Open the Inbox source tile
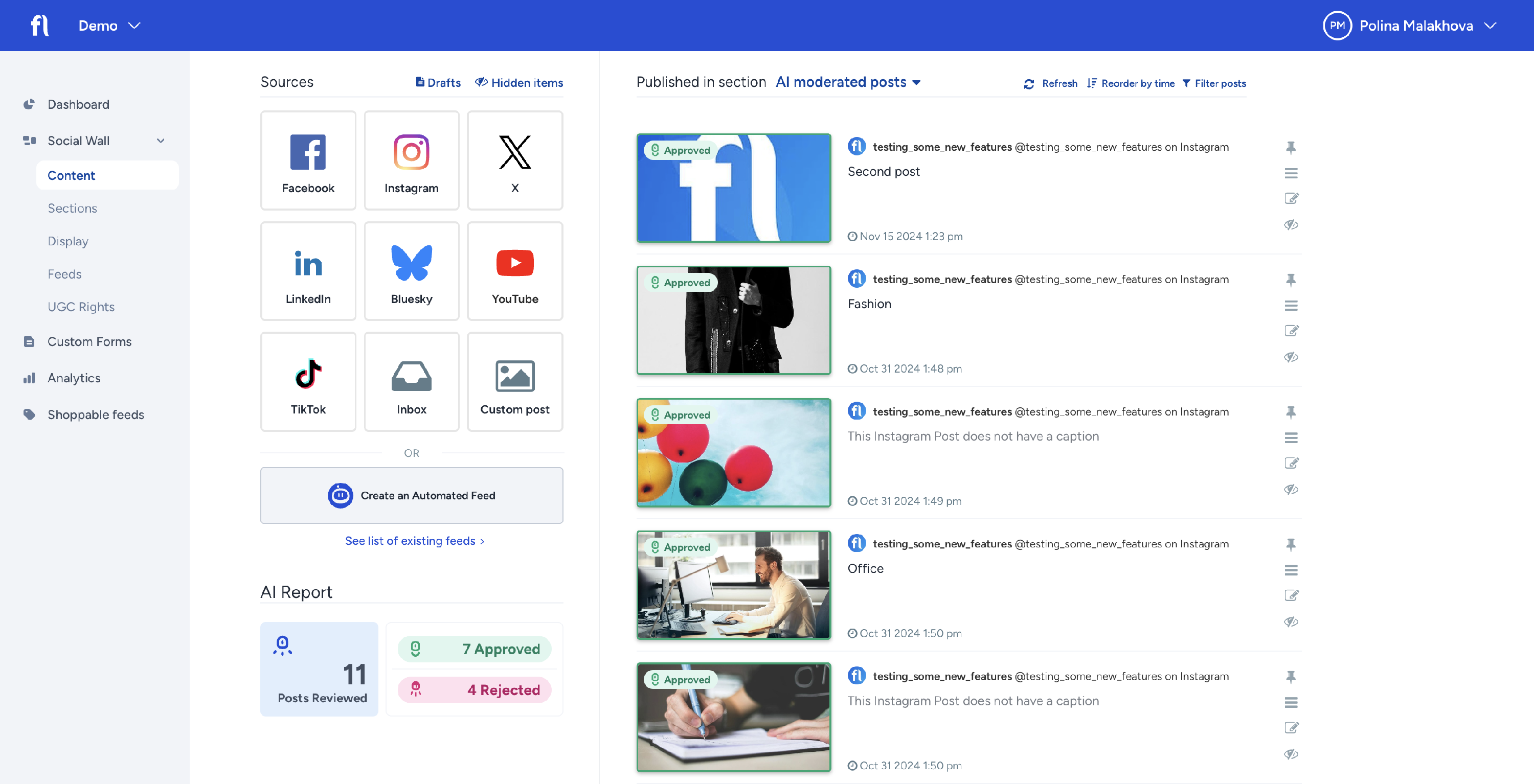The image size is (1534, 784). coord(412,382)
